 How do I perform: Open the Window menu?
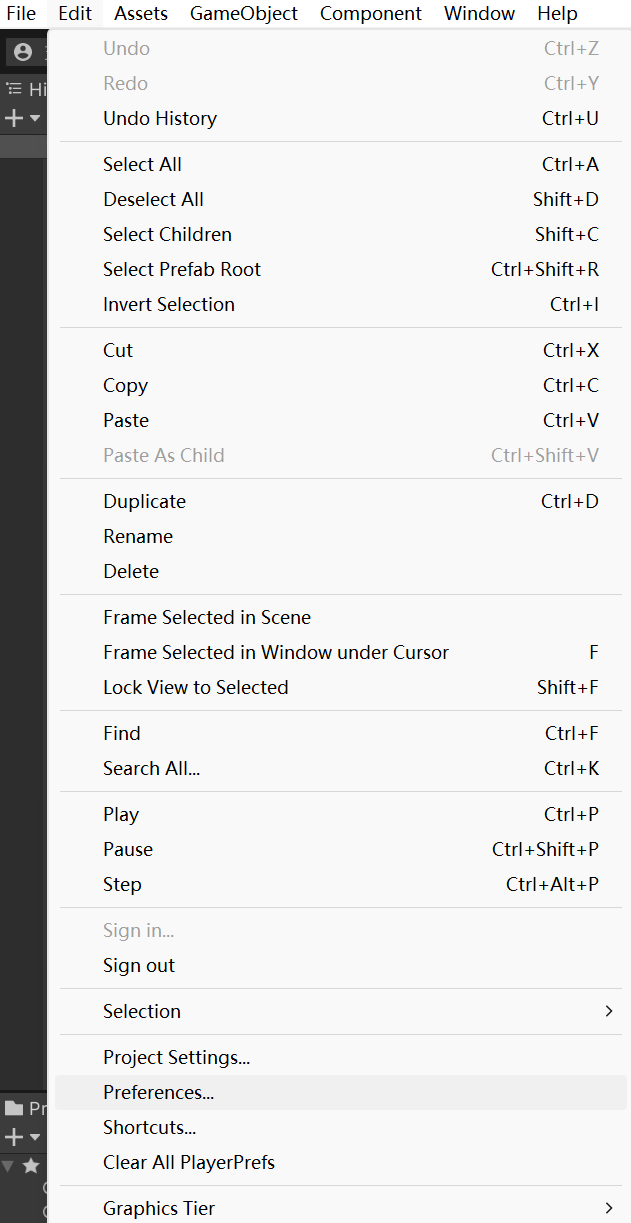[x=479, y=13]
